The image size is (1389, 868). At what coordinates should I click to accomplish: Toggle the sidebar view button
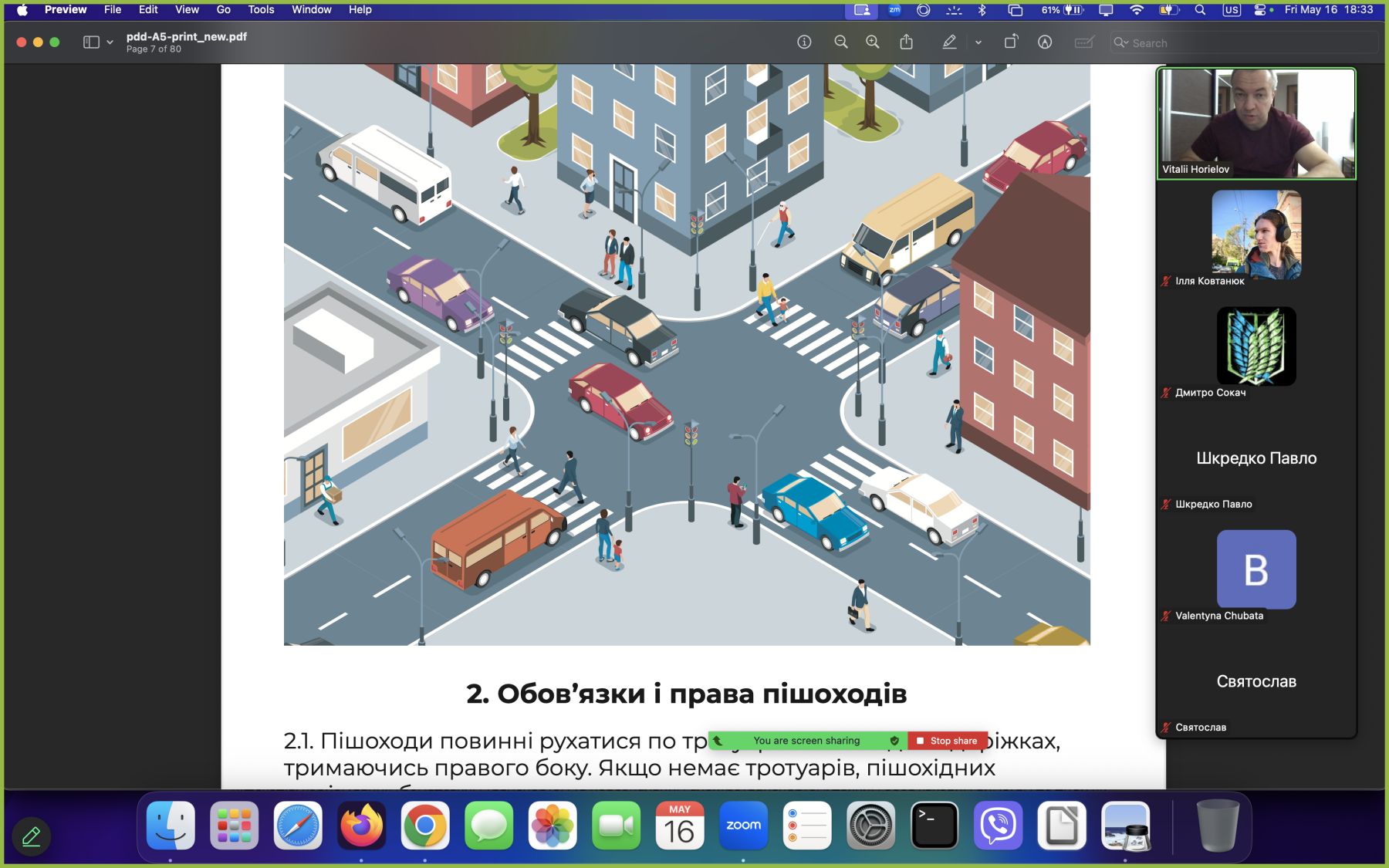[91, 42]
